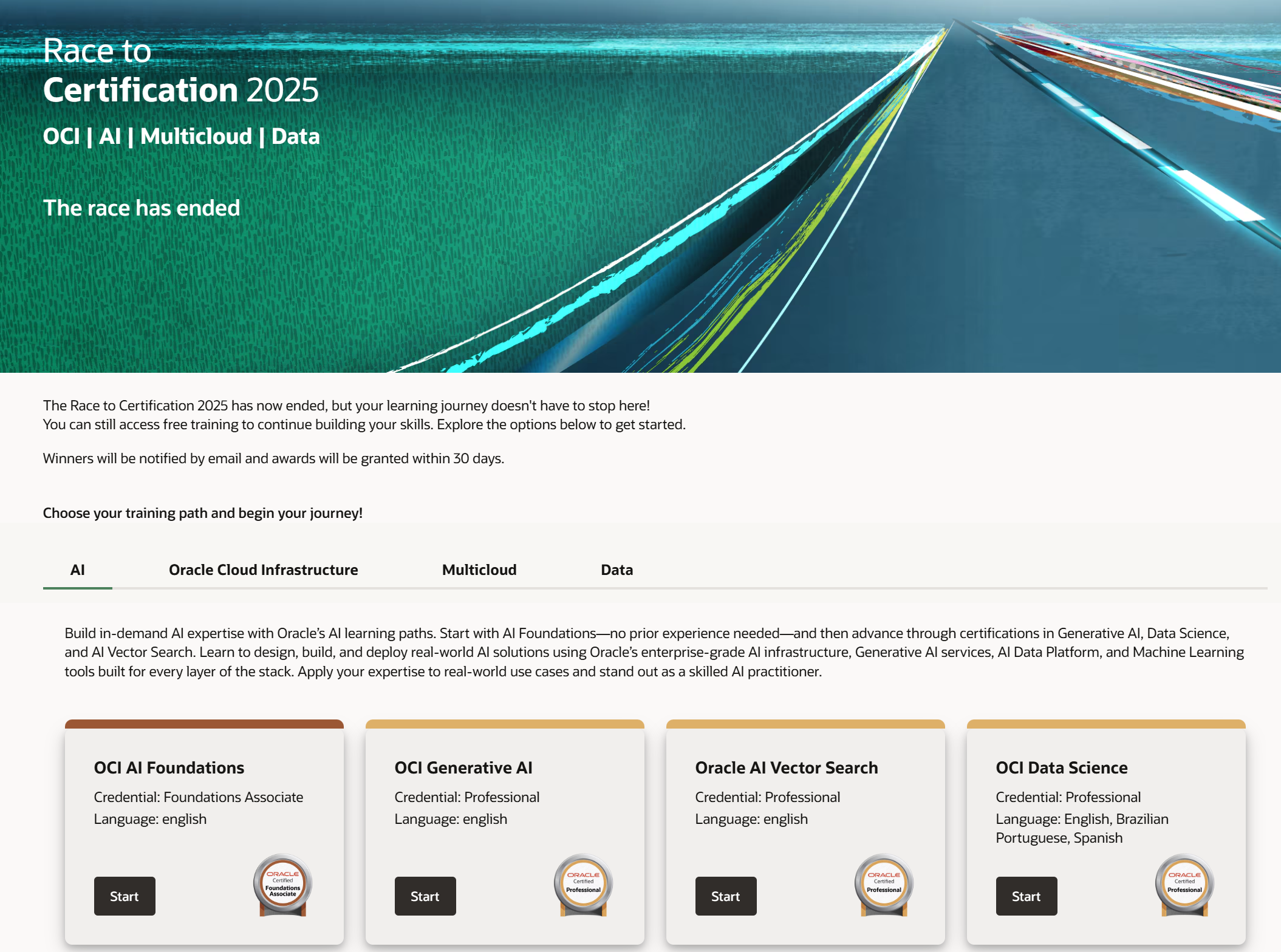Click the OCI Data Science Professional badge
The height and width of the screenshot is (952, 1281).
tap(1184, 884)
